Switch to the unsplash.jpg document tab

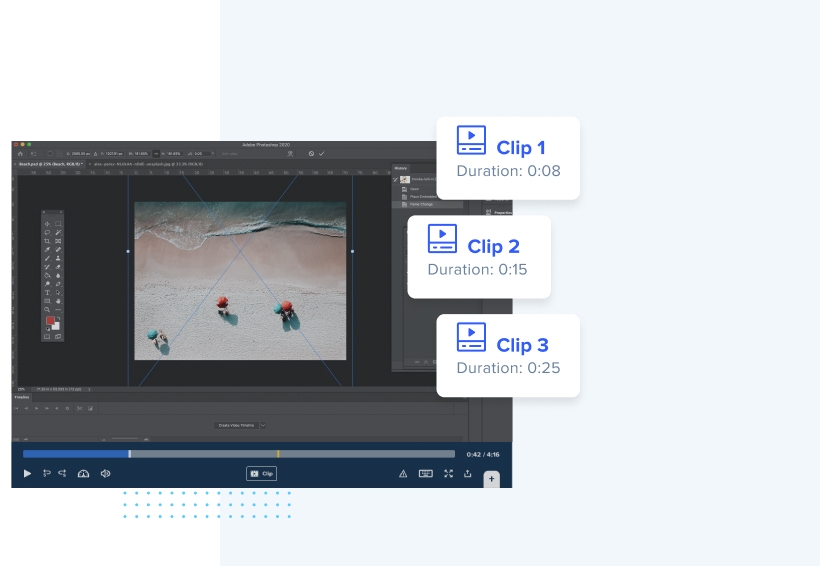tap(147, 164)
